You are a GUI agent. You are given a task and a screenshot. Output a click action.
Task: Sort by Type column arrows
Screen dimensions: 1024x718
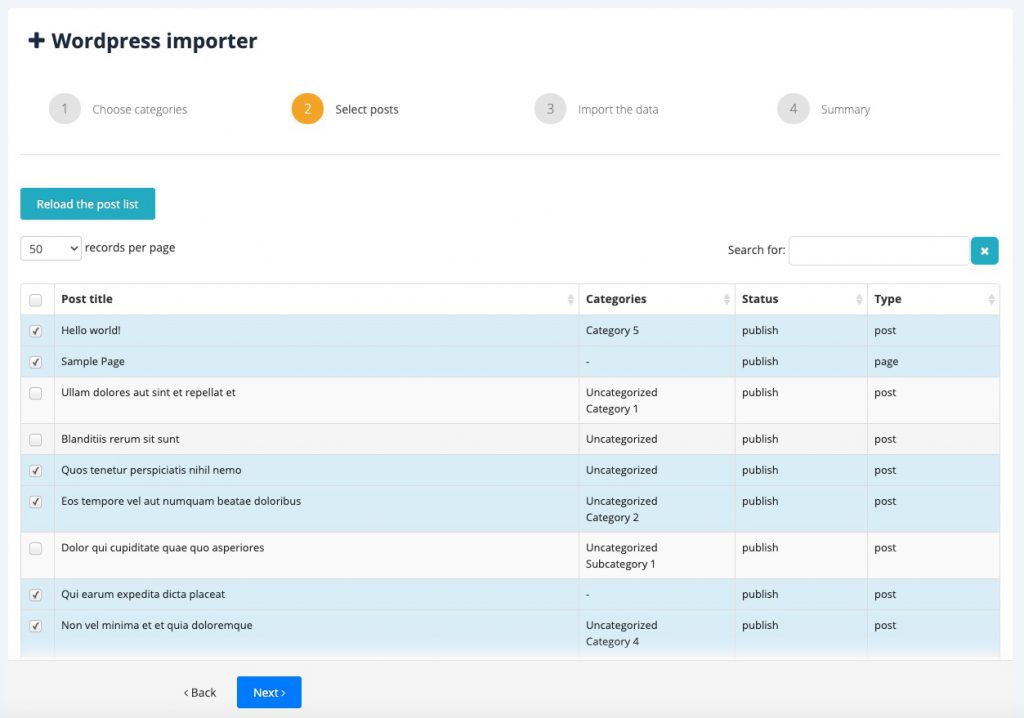[x=991, y=299]
